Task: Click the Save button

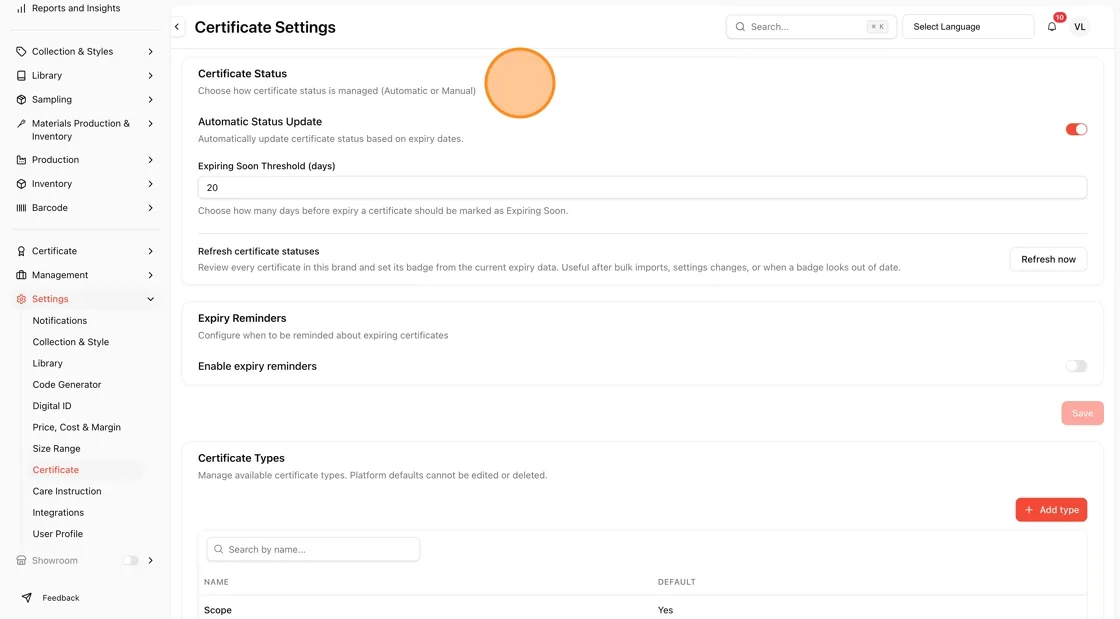Action: coord(1082,413)
